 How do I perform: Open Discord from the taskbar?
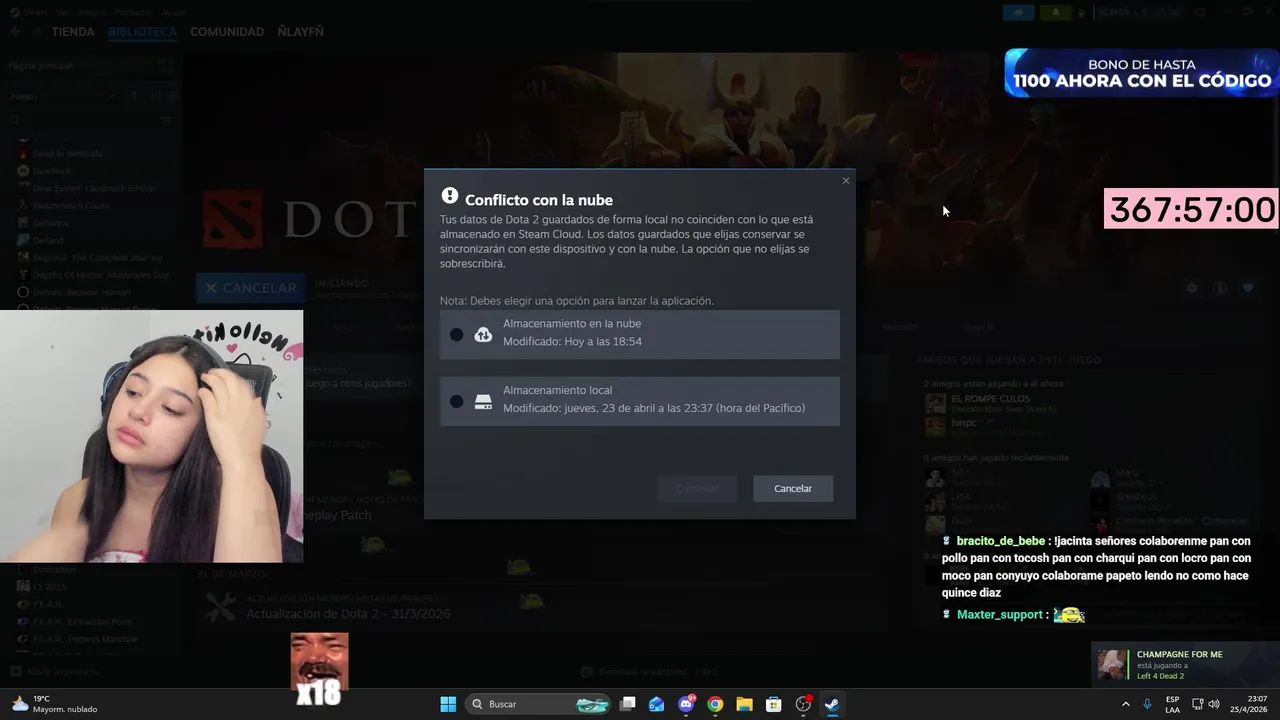pos(686,704)
